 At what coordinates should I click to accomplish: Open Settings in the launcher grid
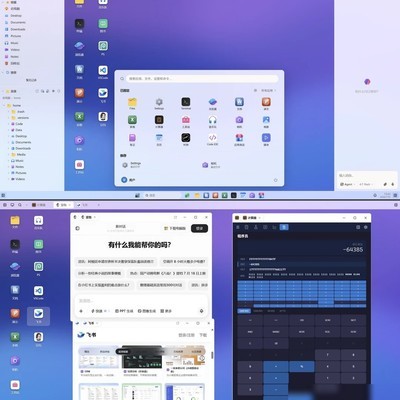point(159,103)
